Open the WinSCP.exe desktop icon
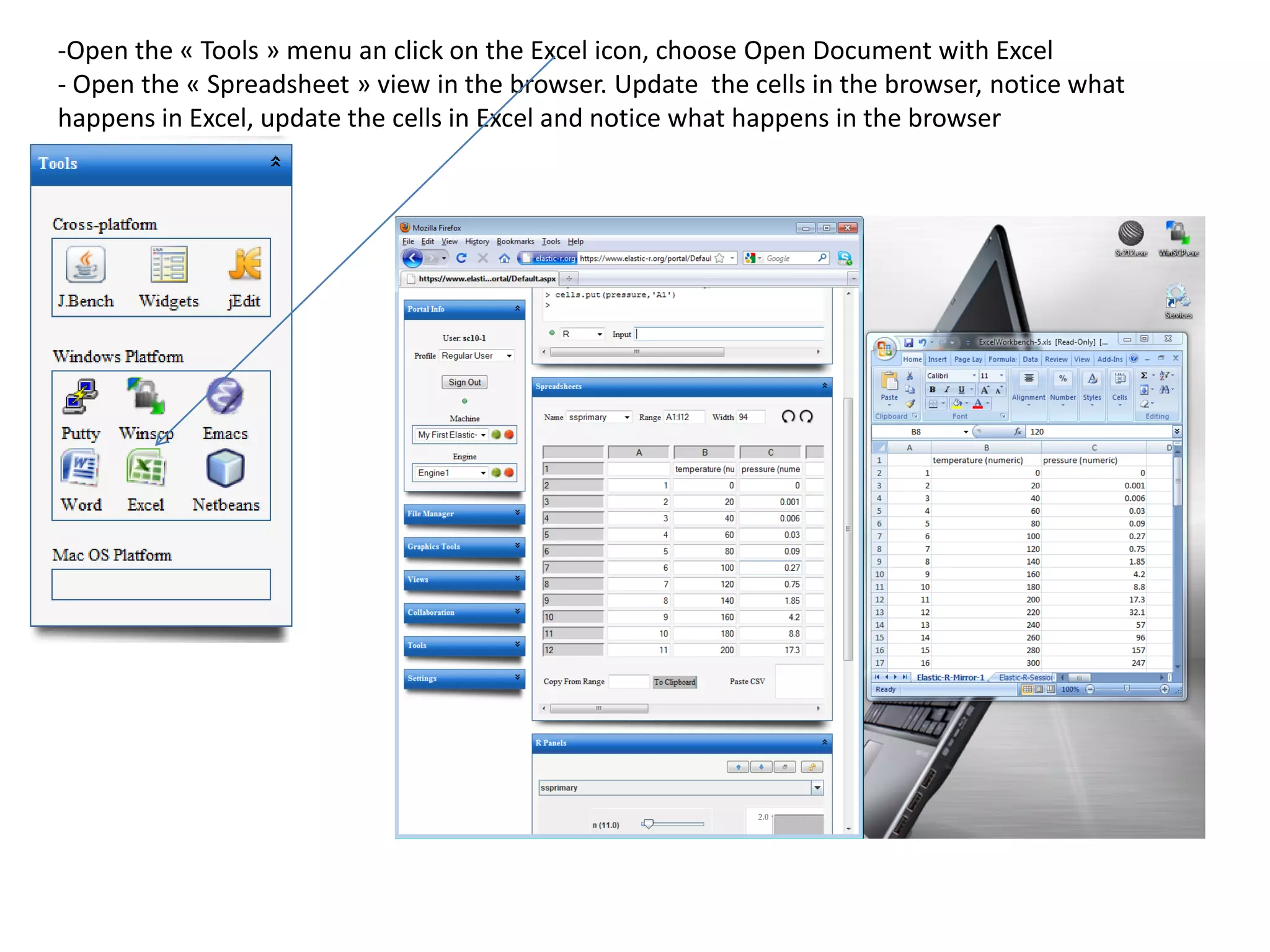The image size is (1270, 952). click(1178, 239)
